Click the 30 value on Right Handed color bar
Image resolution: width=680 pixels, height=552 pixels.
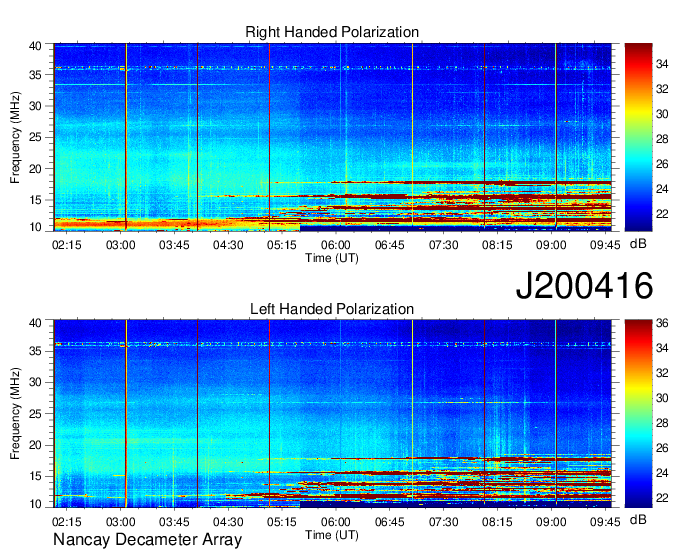pos(662,114)
